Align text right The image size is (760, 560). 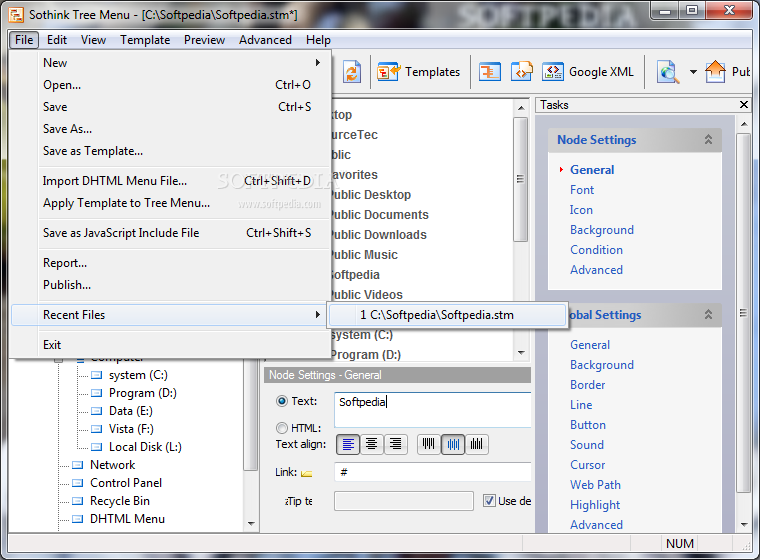[x=396, y=444]
